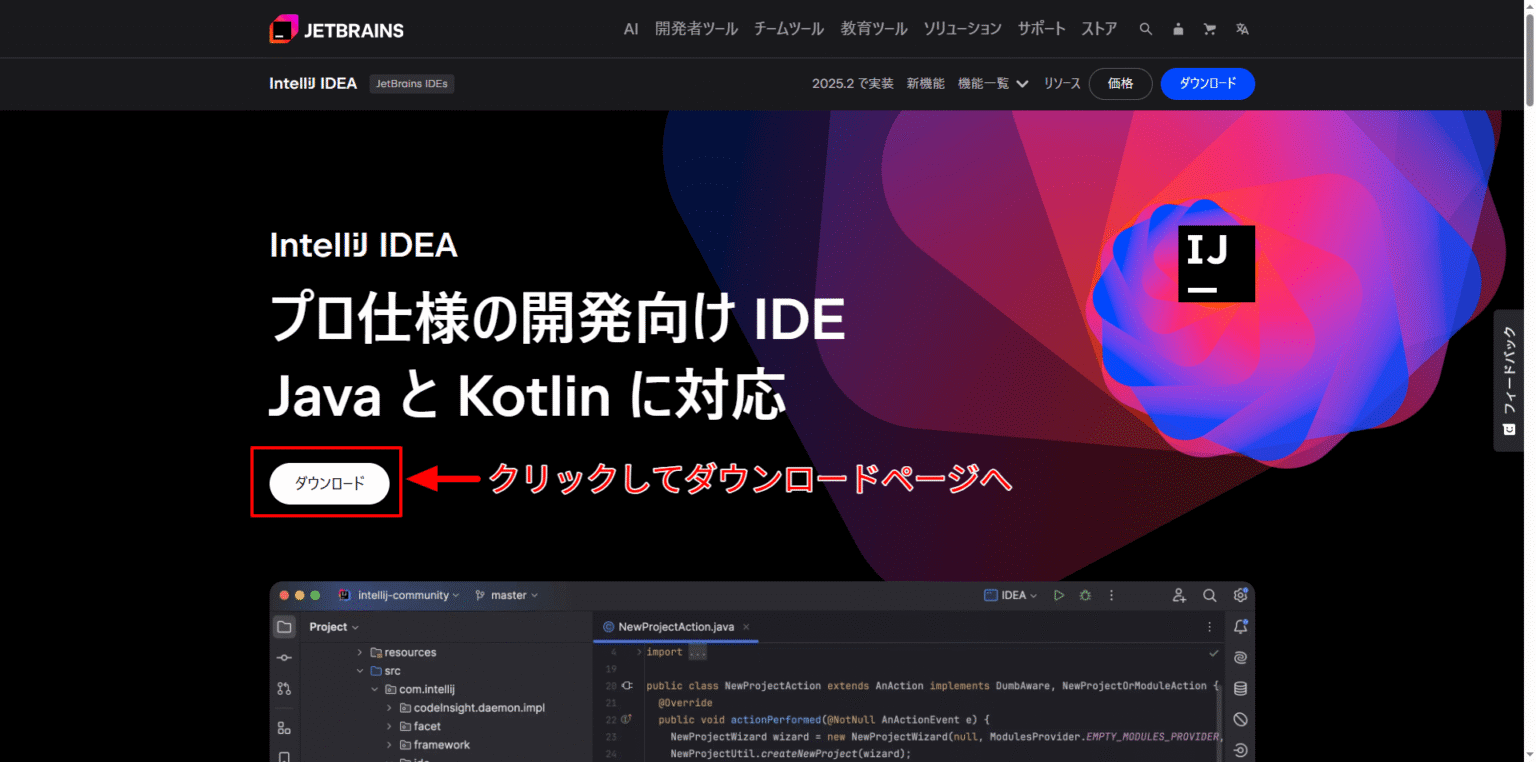Open the shopping cart icon
This screenshot has width=1536, height=762.
coord(1210,29)
